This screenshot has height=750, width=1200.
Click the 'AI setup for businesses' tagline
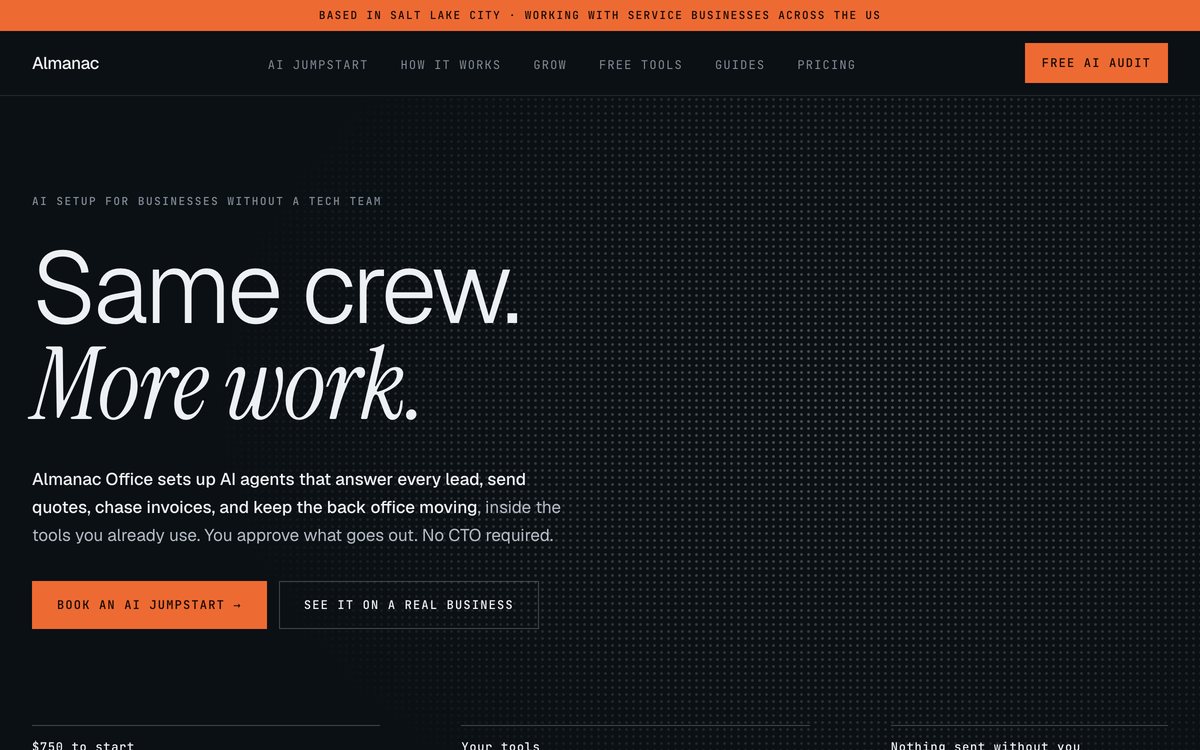[207, 201]
